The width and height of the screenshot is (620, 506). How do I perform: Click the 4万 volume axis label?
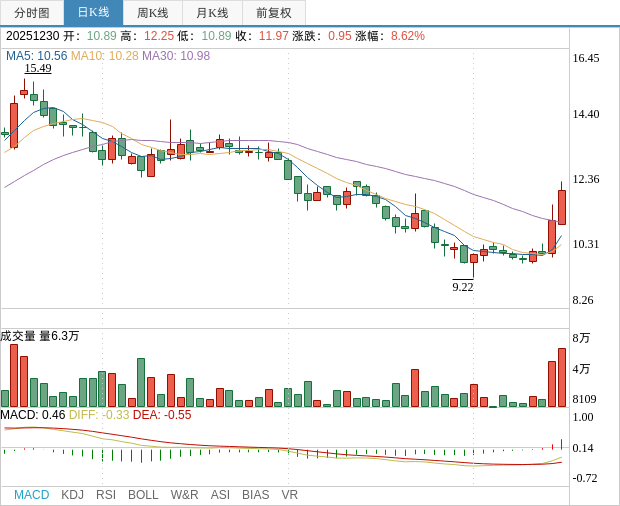581,369
